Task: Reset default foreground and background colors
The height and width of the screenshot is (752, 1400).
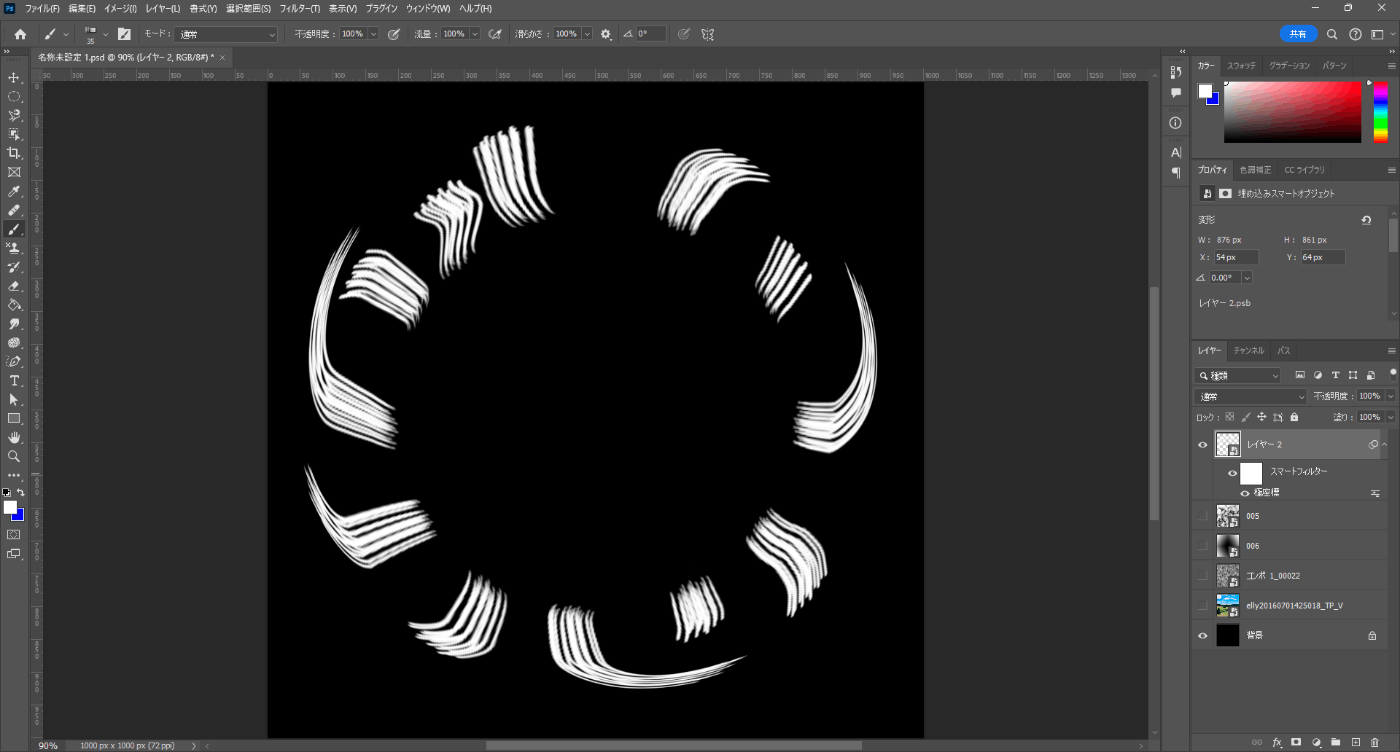Action: (x=6, y=493)
